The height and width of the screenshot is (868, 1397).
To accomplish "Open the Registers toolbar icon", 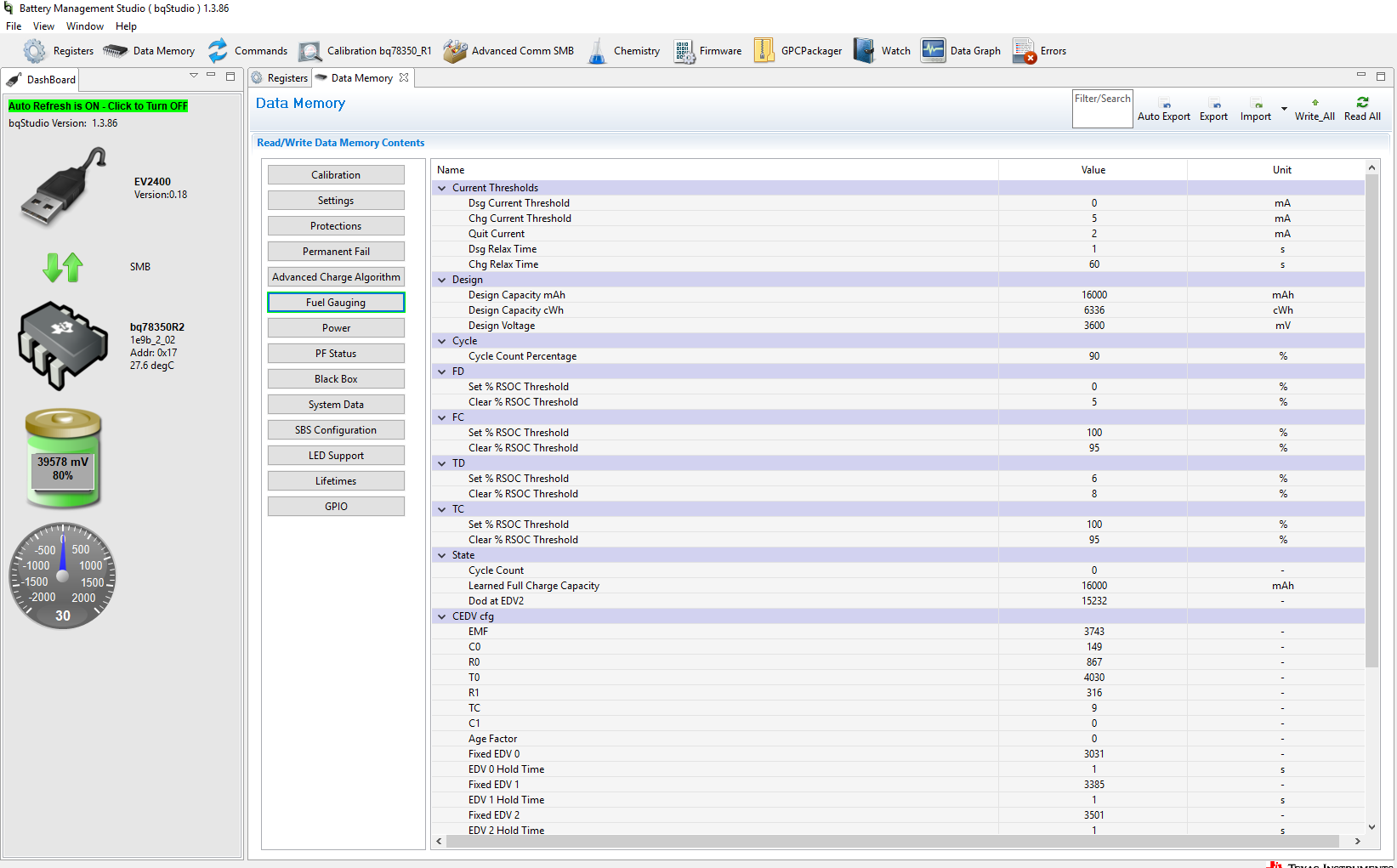I will [x=34, y=51].
